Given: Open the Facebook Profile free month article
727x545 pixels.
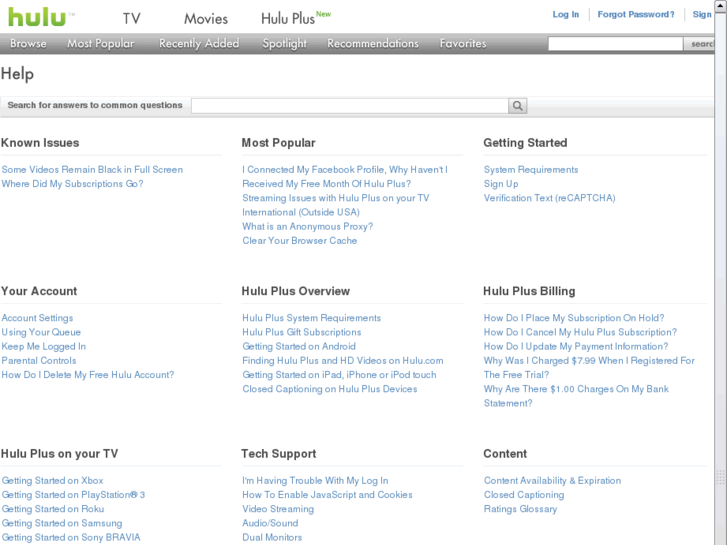Looking at the screenshot, I should tap(344, 177).
